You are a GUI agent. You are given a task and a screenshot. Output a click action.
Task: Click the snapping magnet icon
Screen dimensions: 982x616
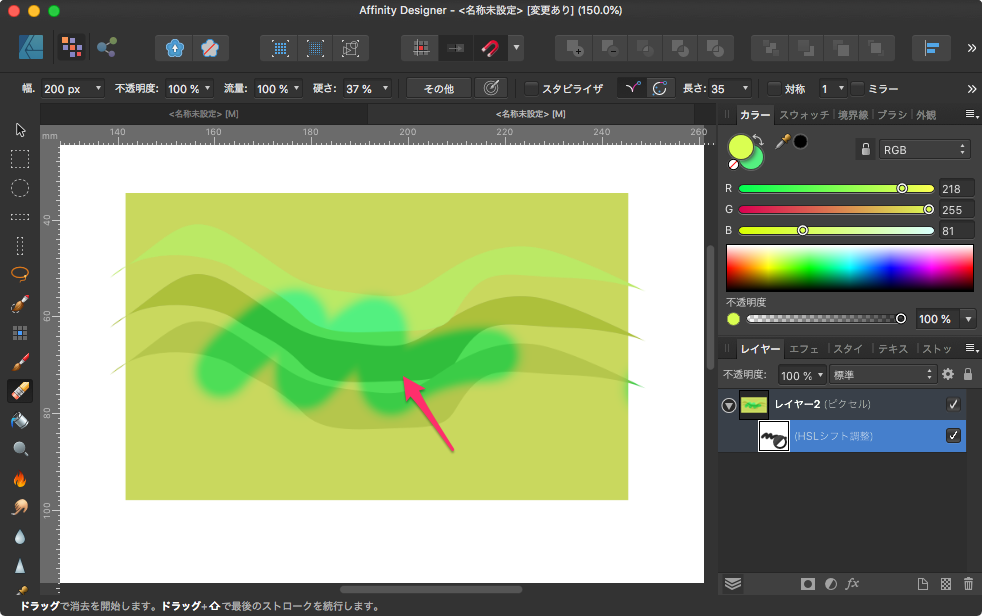490,48
